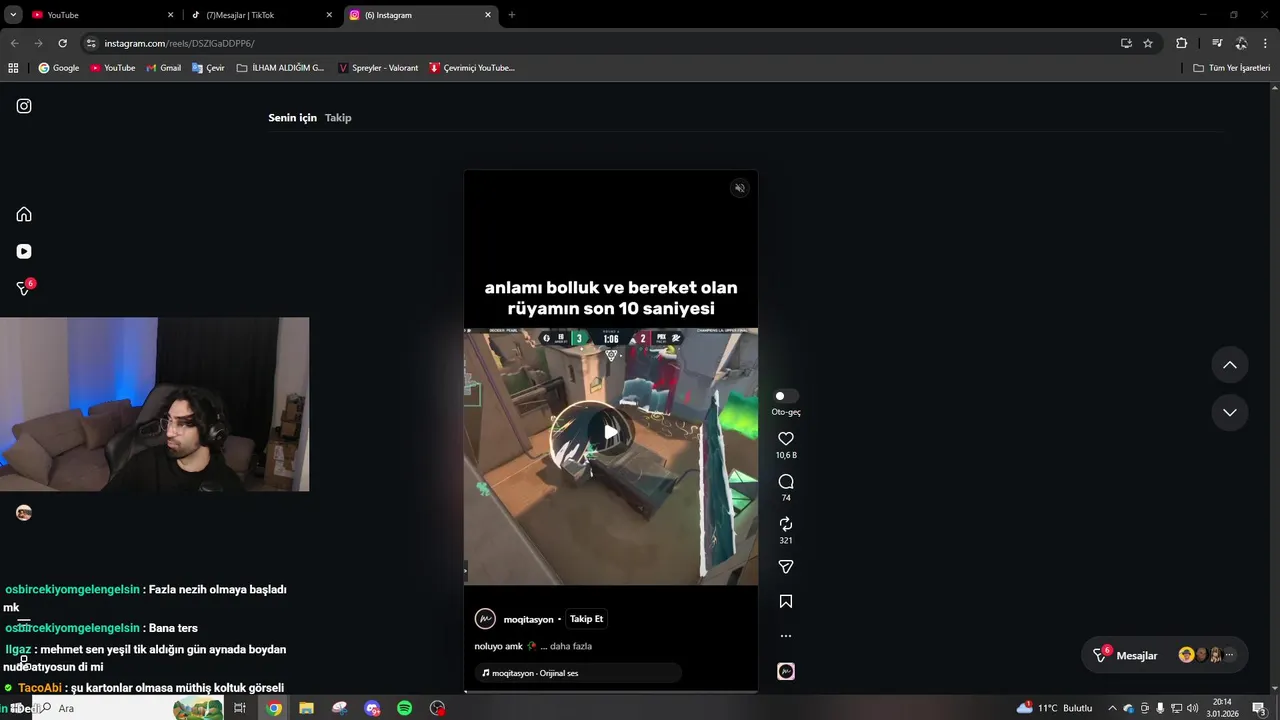Image resolution: width=1280 pixels, height=720 pixels.
Task: Open the 11°C Bulutlu weather widget
Action: pos(1055,708)
